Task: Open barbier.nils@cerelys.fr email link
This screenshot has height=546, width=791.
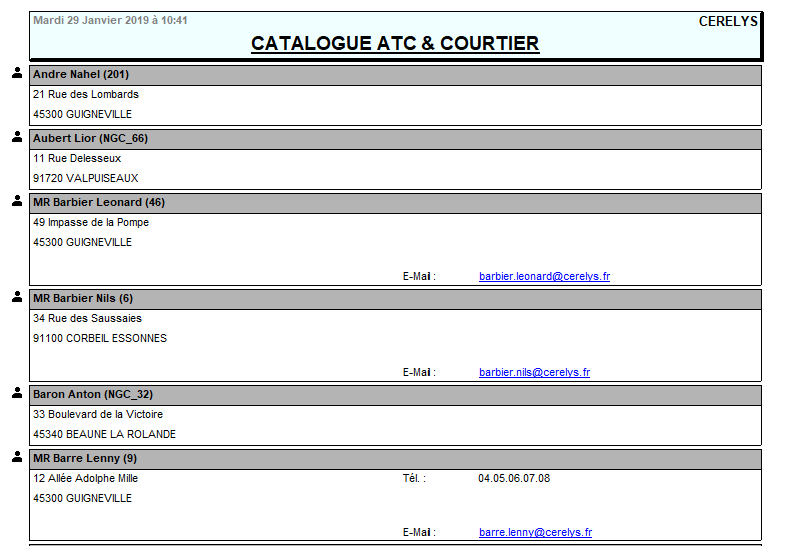Action: click(534, 372)
